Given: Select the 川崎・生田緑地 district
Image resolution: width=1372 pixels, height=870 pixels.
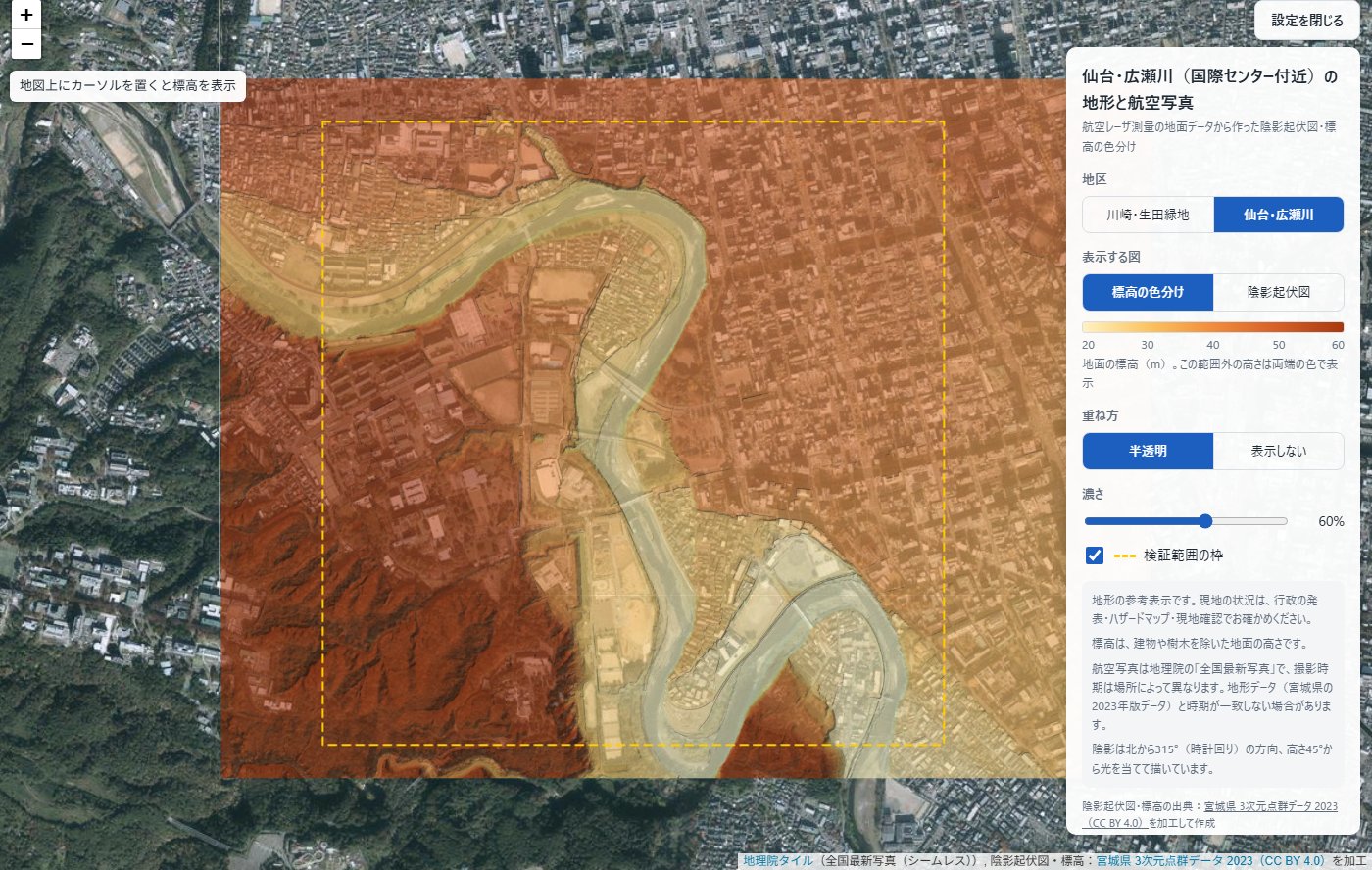Looking at the screenshot, I should point(1148,215).
